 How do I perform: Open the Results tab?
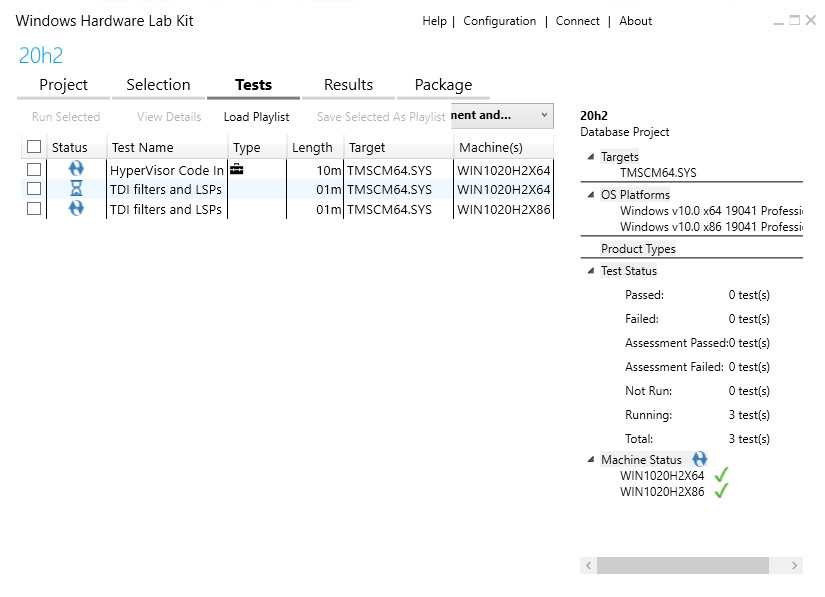click(x=348, y=85)
